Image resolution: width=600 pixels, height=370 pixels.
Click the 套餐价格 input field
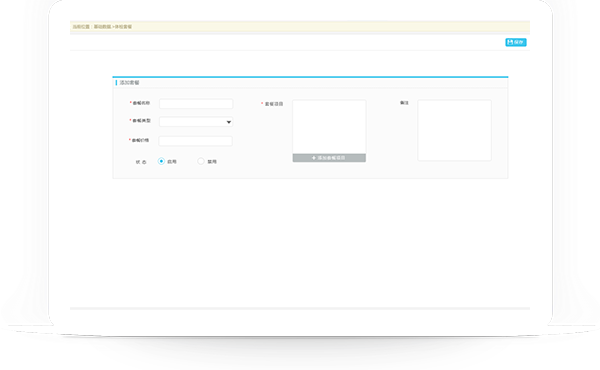click(196, 141)
